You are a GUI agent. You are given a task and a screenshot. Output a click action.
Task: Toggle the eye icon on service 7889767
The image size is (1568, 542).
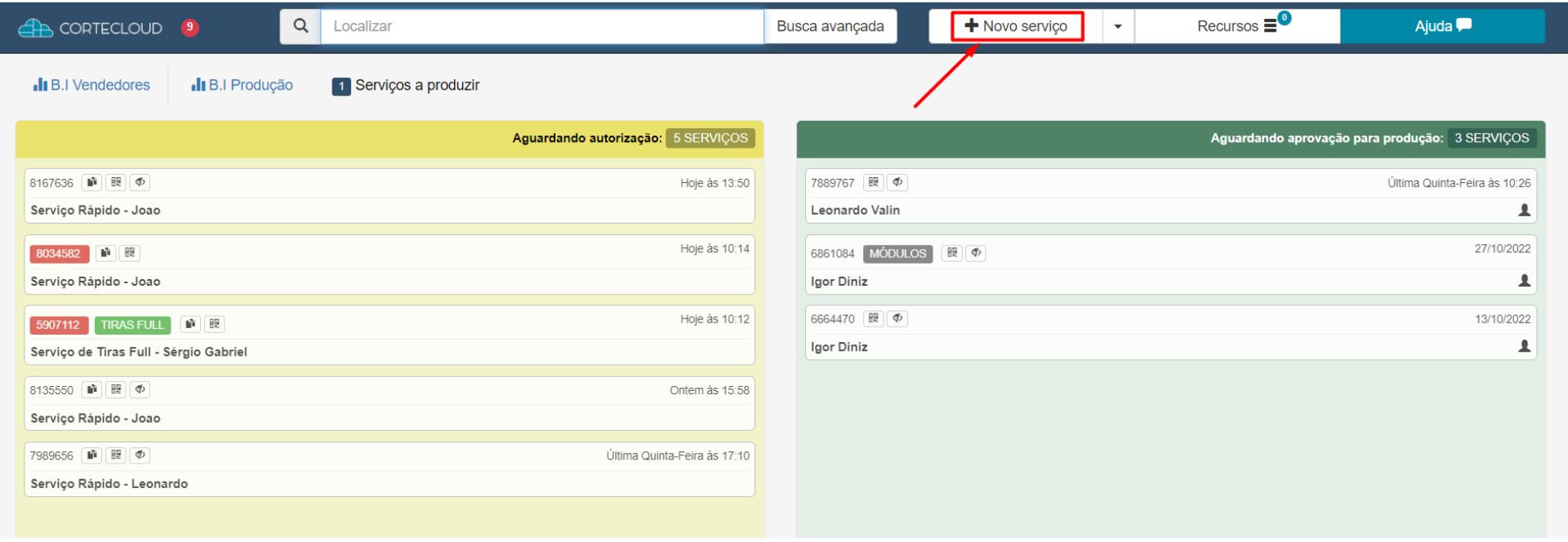(x=898, y=182)
